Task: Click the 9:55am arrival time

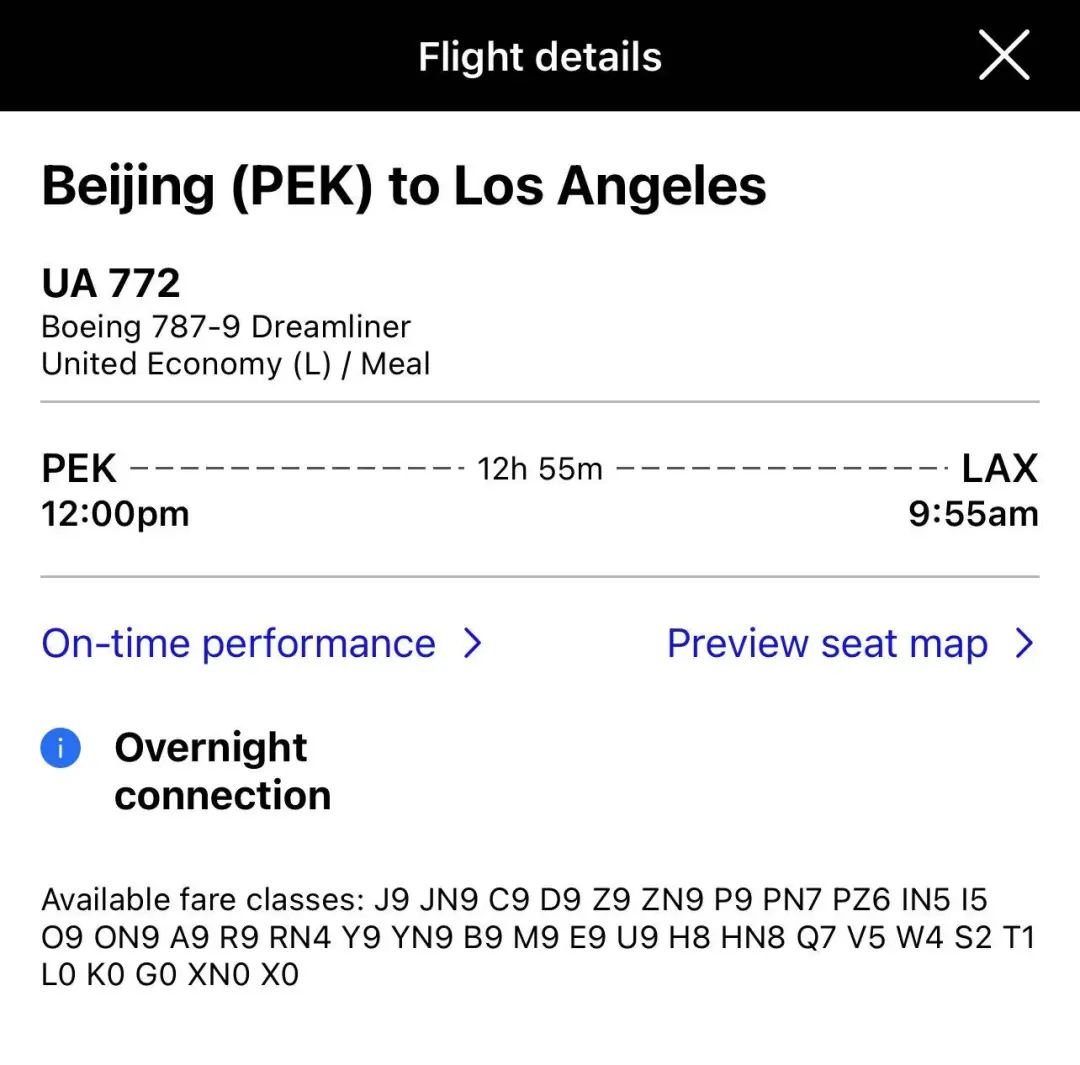Action: [973, 514]
